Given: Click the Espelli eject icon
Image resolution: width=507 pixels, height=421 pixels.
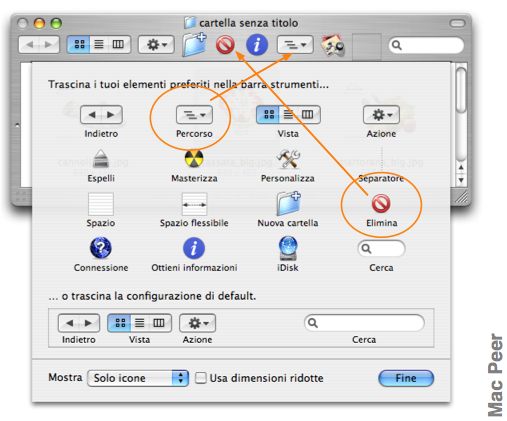Looking at the screenshot, I should (x=101, y=159).
